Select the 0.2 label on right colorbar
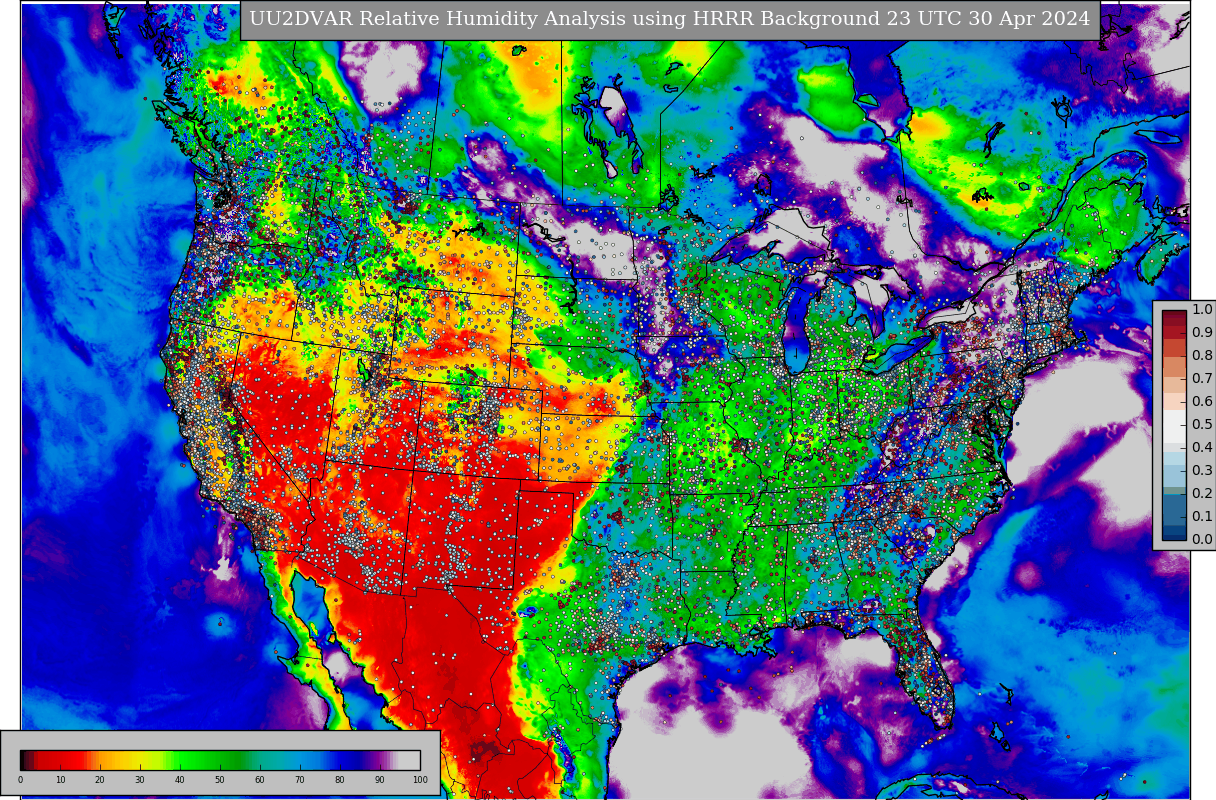1216x800 pixels. (1202, 494)
